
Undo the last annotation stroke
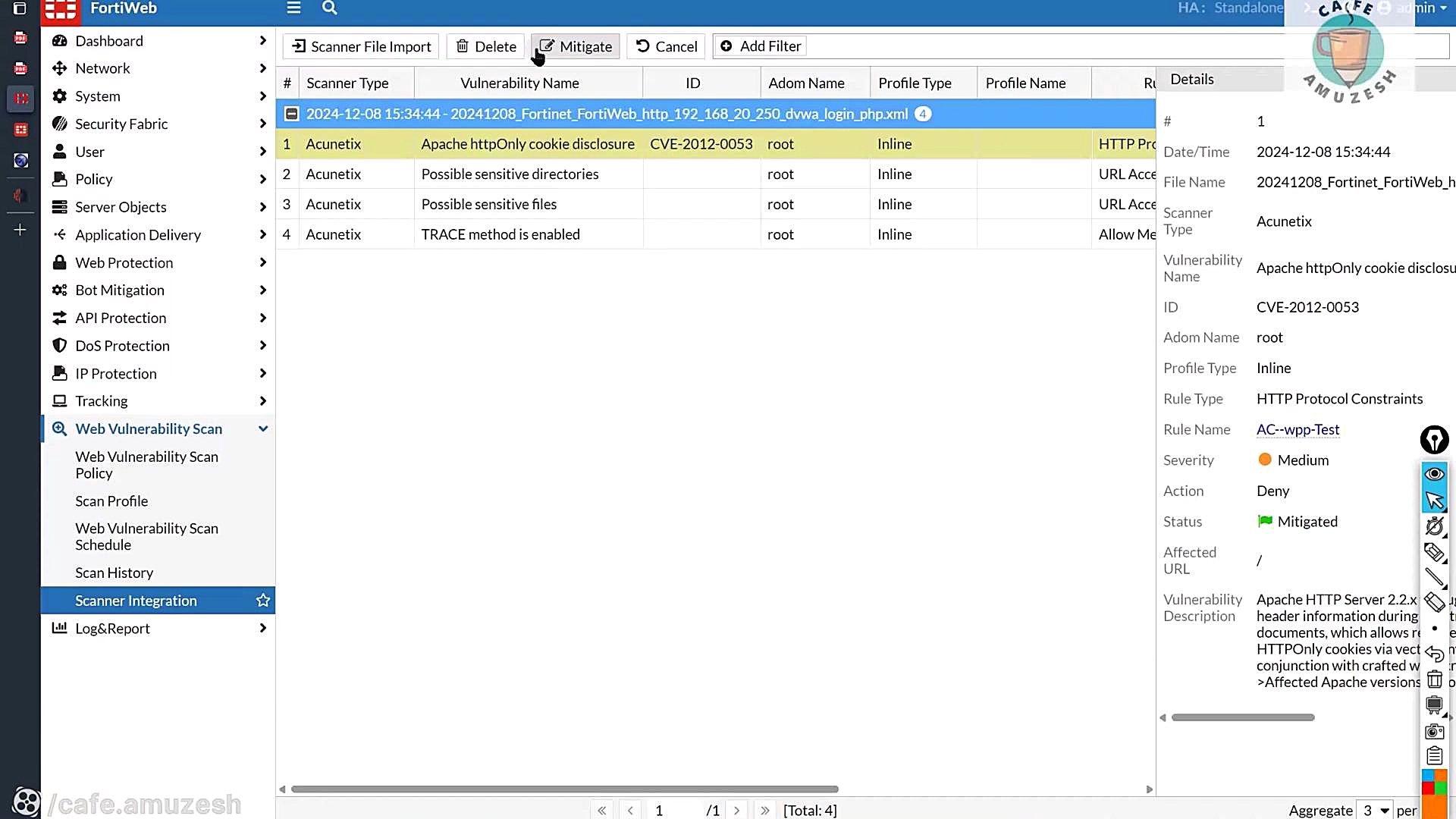coord(1434,654)
